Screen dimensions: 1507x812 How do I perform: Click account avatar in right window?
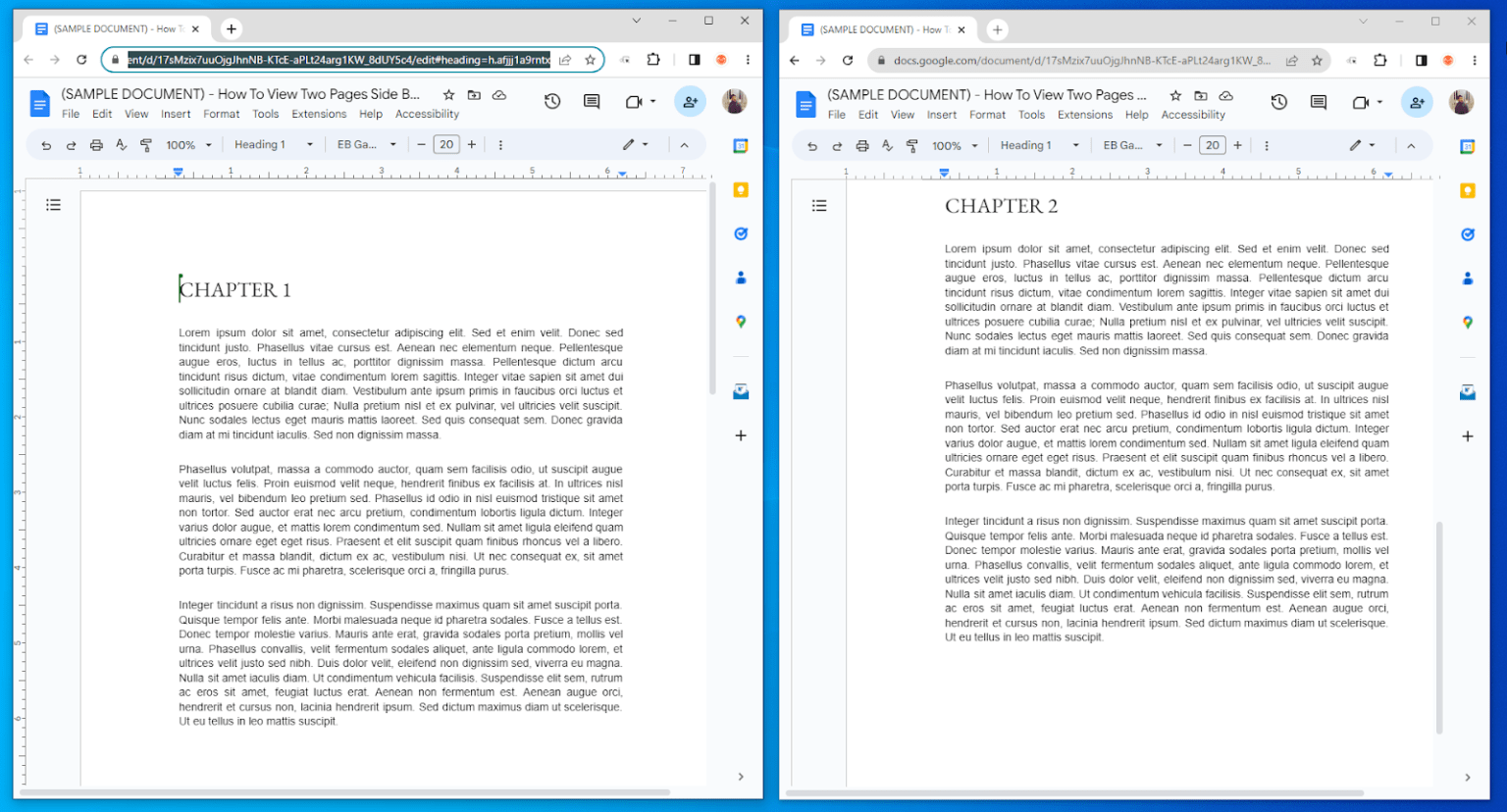[1461, 102]
